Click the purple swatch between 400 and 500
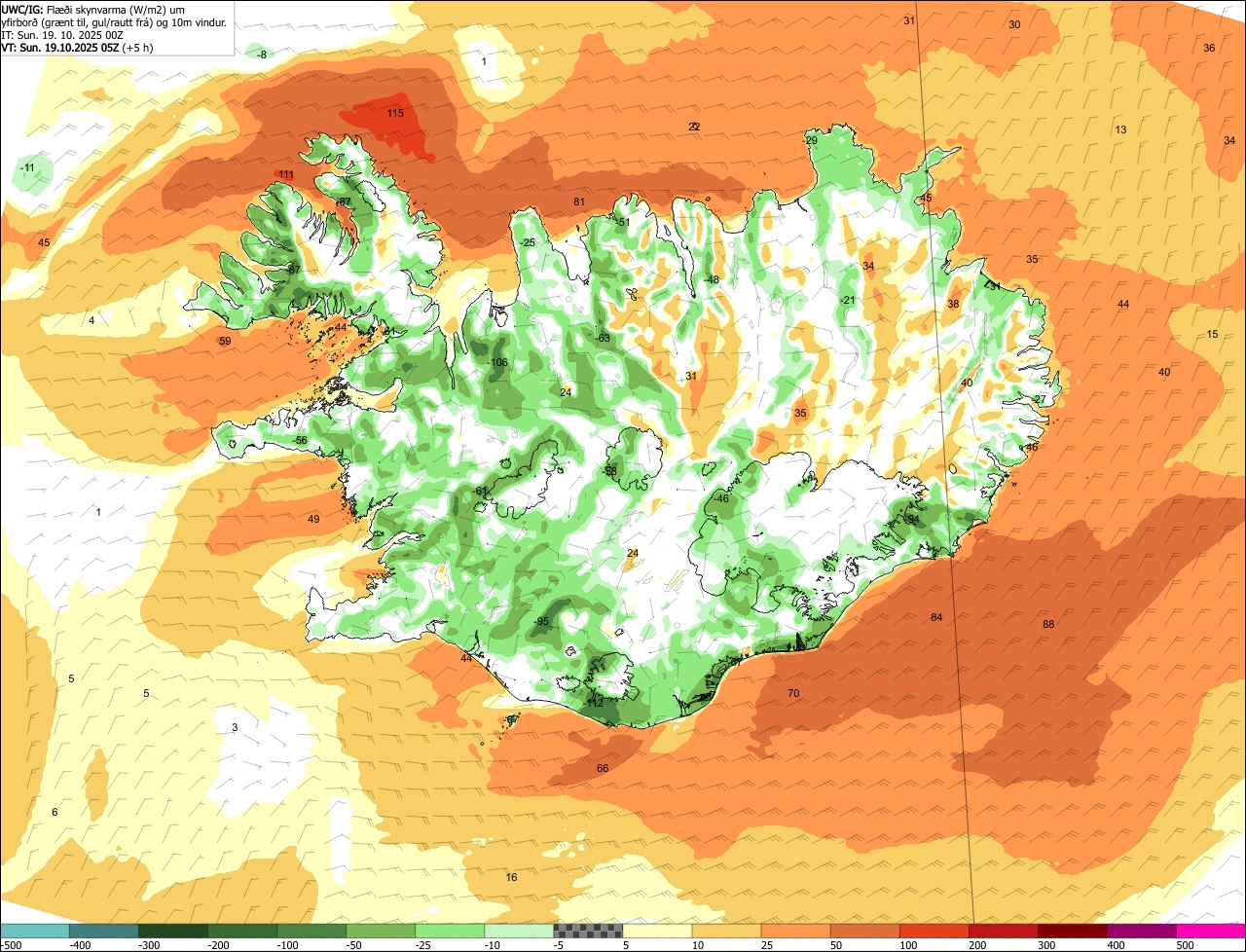This screenshot has width=1246, height=952. [x=1141, y=931]
